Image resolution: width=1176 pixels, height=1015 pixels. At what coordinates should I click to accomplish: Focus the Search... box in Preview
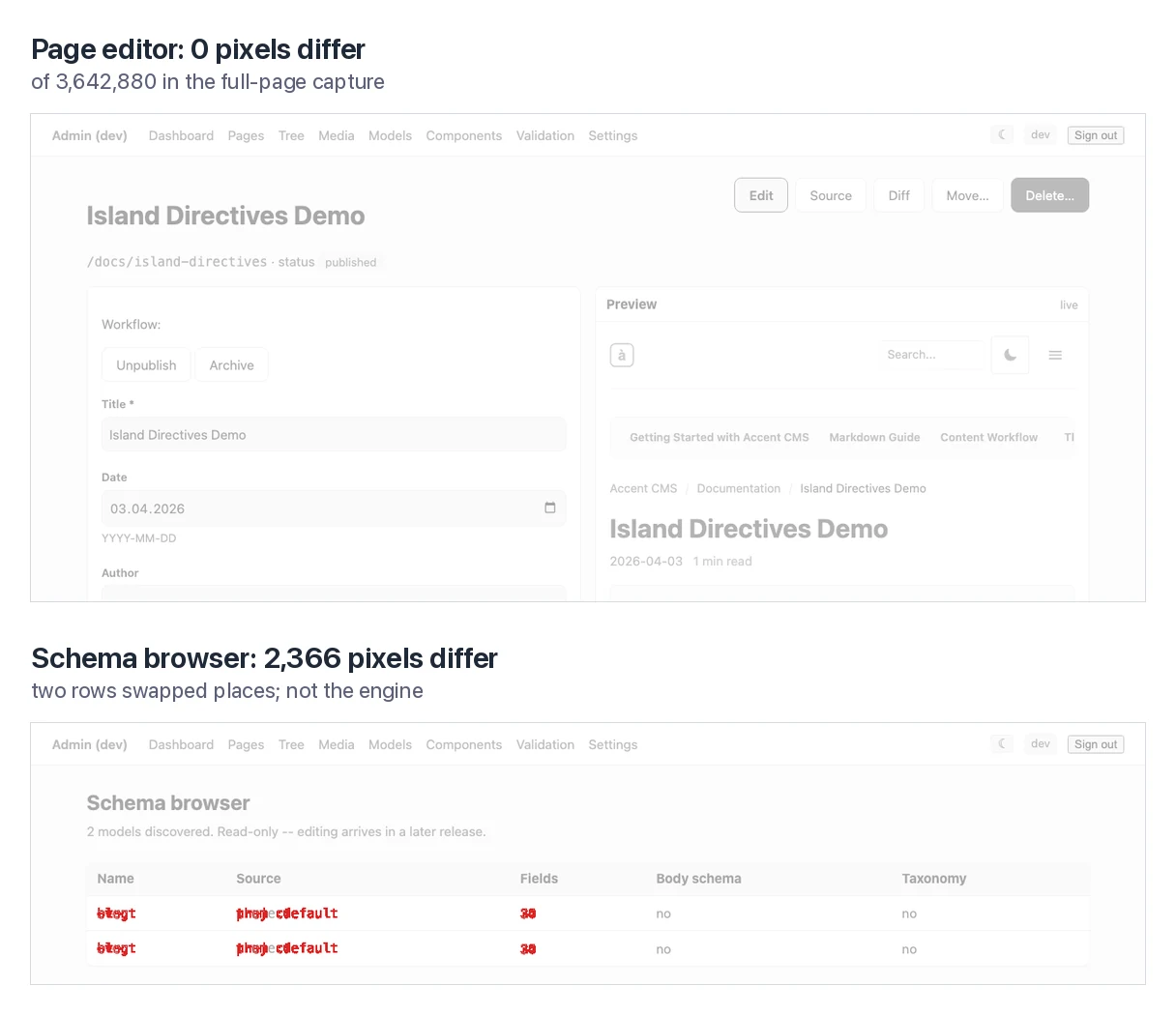(x=931, y=355)
